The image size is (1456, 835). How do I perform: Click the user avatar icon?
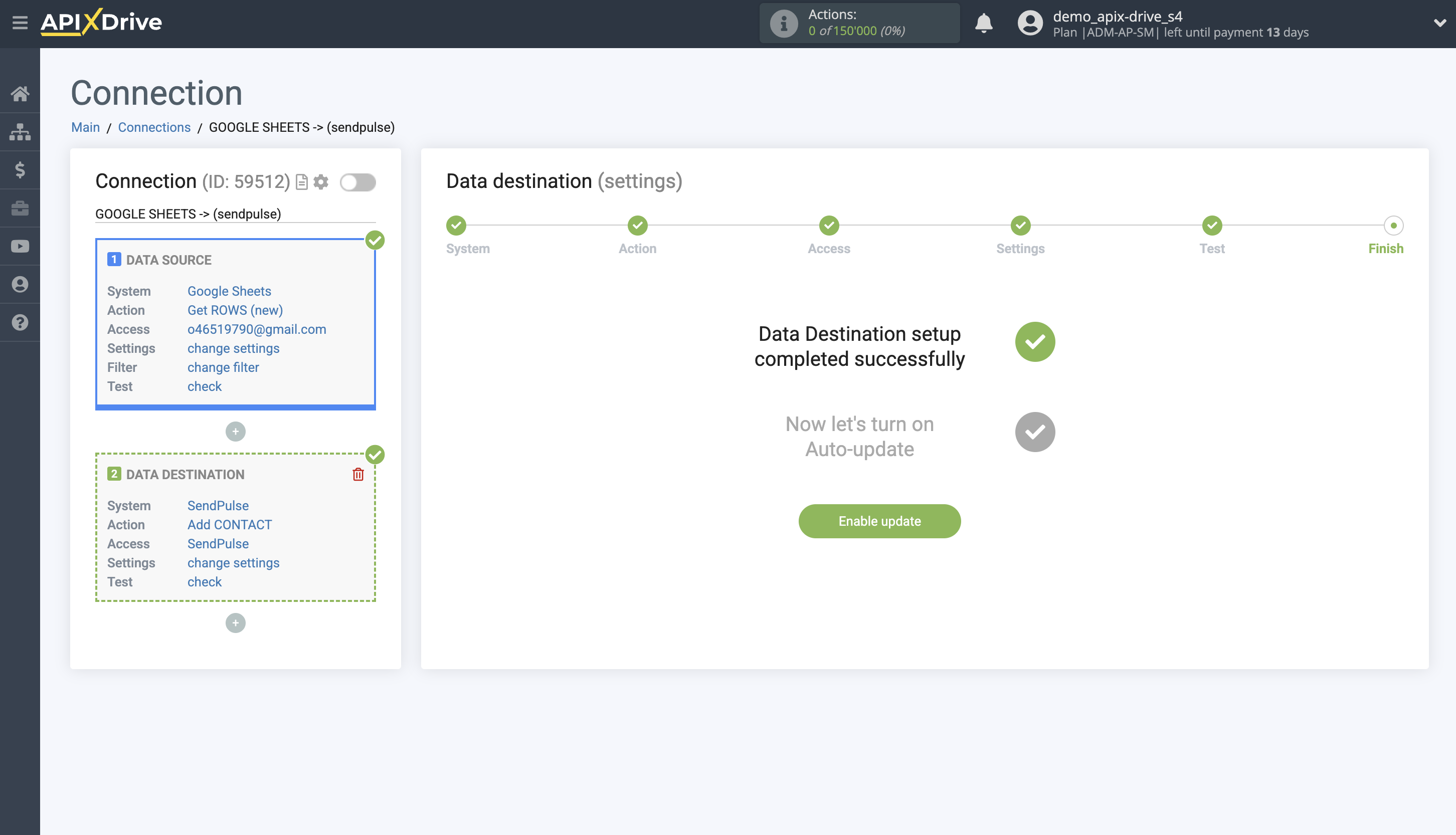point(1030,23)
